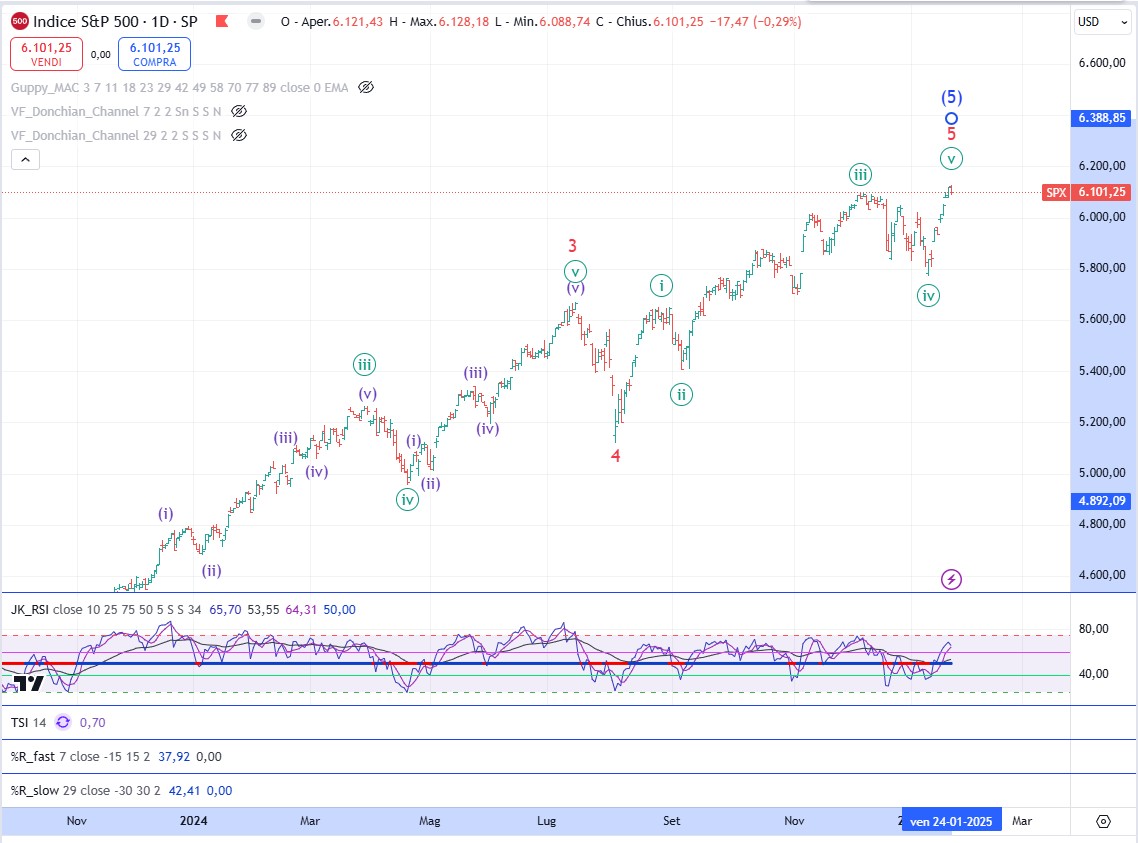This screenshot has height=843, width=1138.
Task: Click the purple lightning bolt icon
Action: [951, 579]
